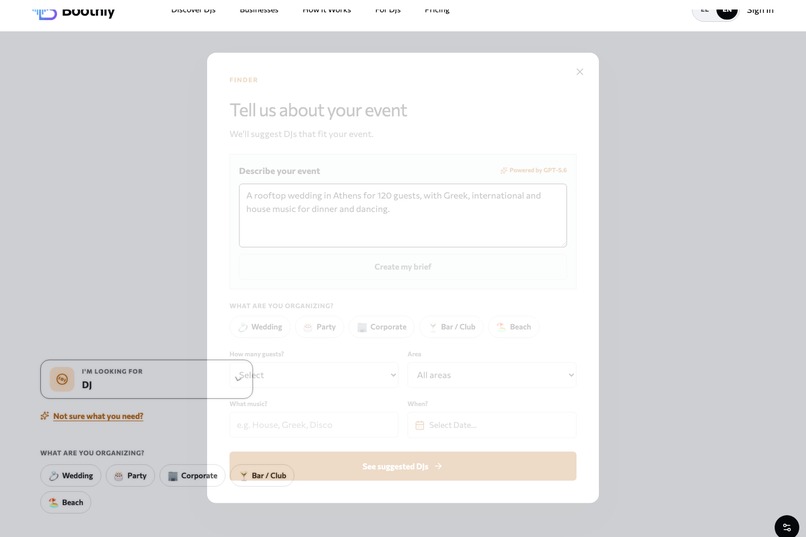Click the What music text field
Screen dimensions: 806x537
(314, 425)
